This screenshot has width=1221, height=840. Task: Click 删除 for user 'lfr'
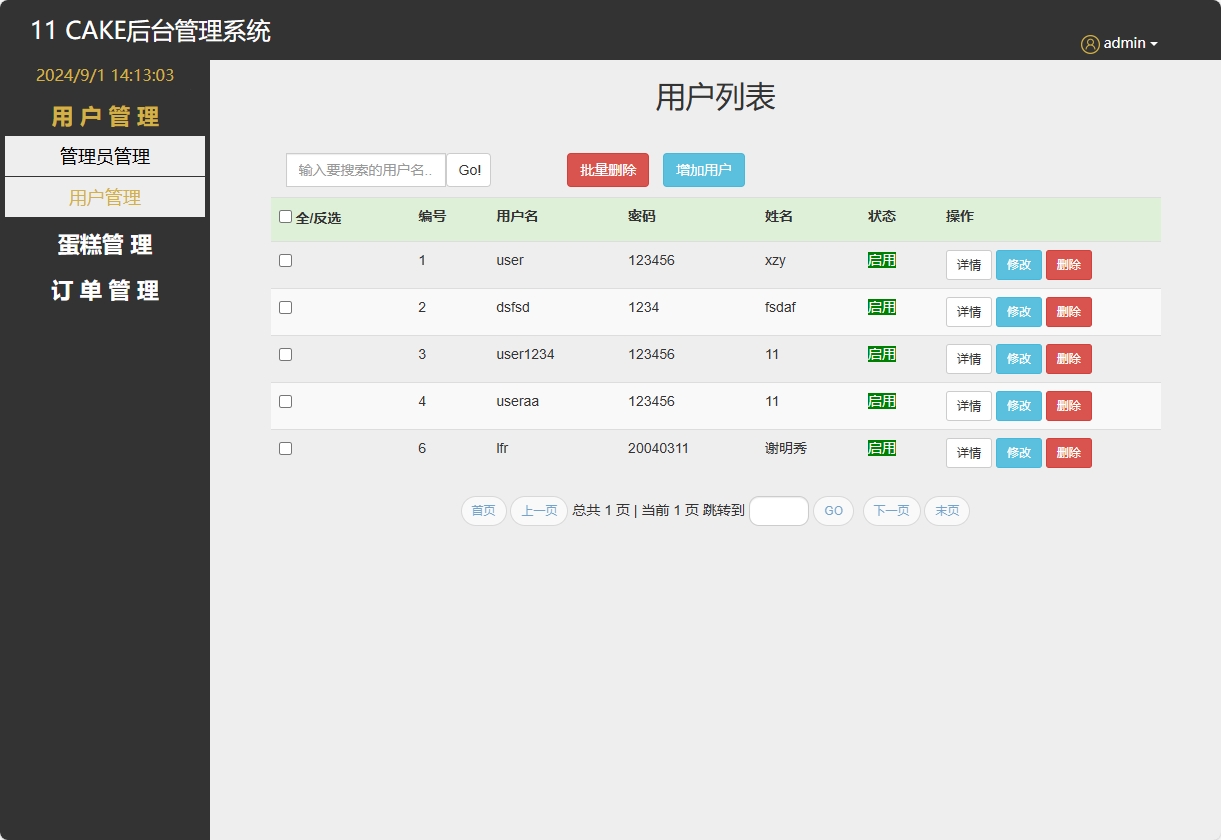[1068, 452]
